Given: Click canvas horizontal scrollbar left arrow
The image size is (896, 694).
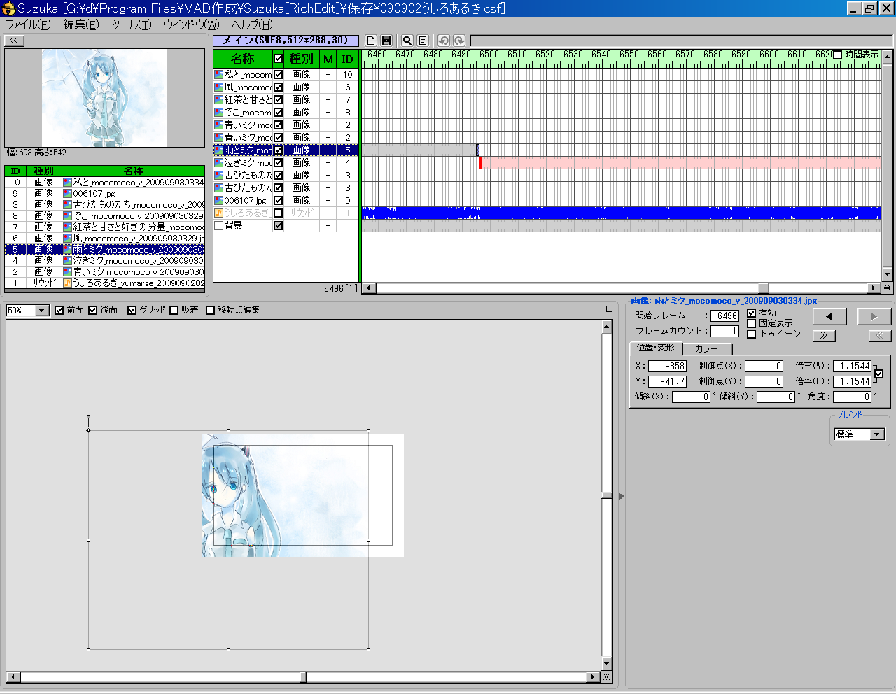Looking at the screenshot, I should click(x=14, y=677).
